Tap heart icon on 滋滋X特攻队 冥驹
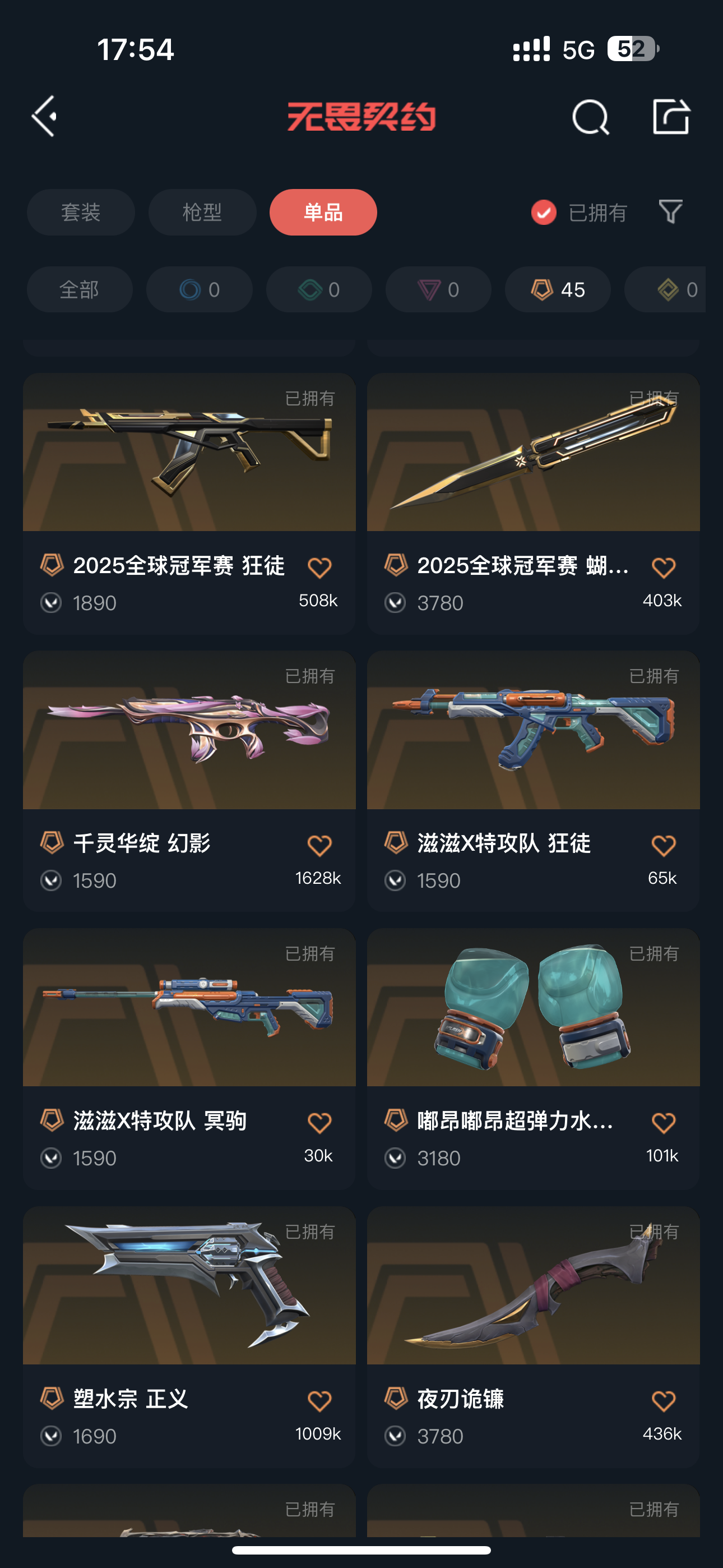The image size is (723, 1568). pyautogui.click(x=319, y=1122)
